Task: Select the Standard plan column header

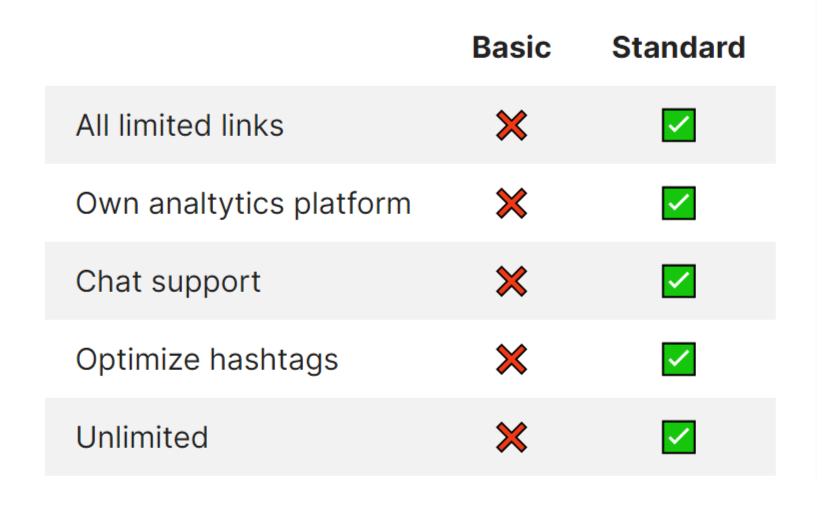Action: coord(678,47)
